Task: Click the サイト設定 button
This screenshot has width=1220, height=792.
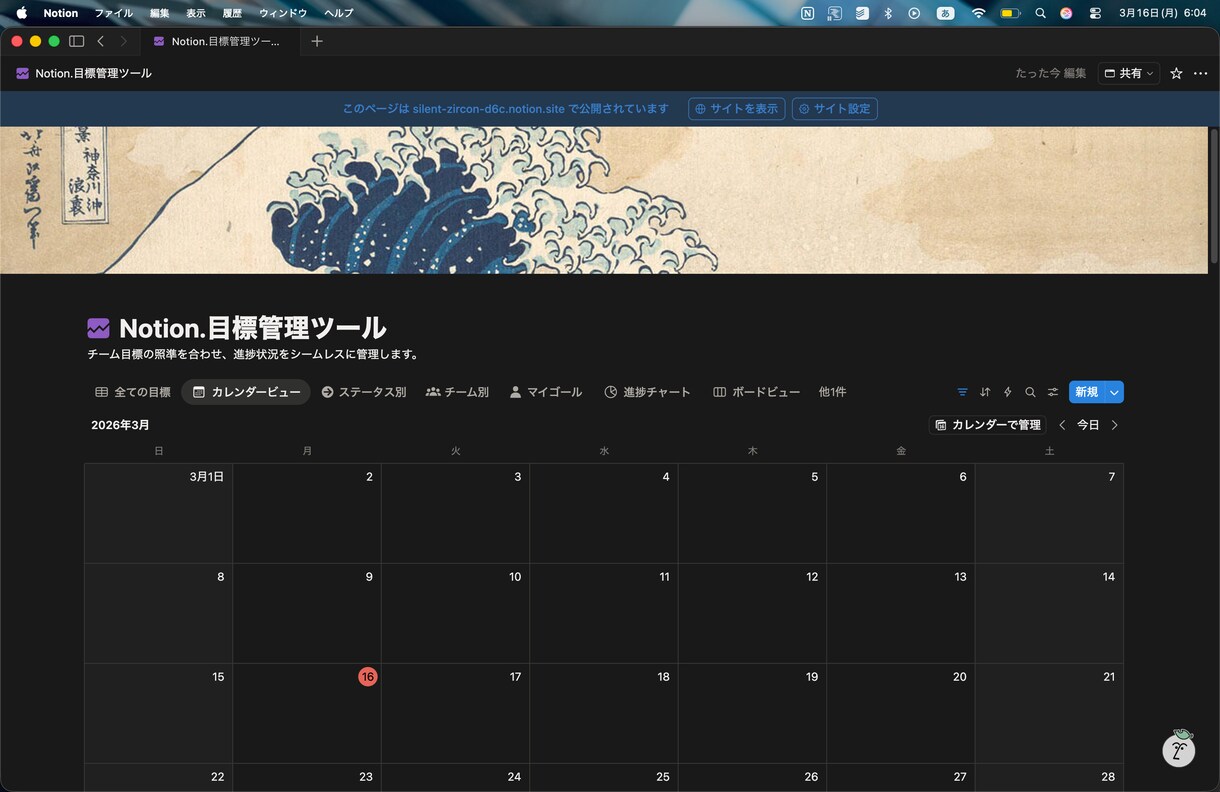Action: [x=834, y=109]
